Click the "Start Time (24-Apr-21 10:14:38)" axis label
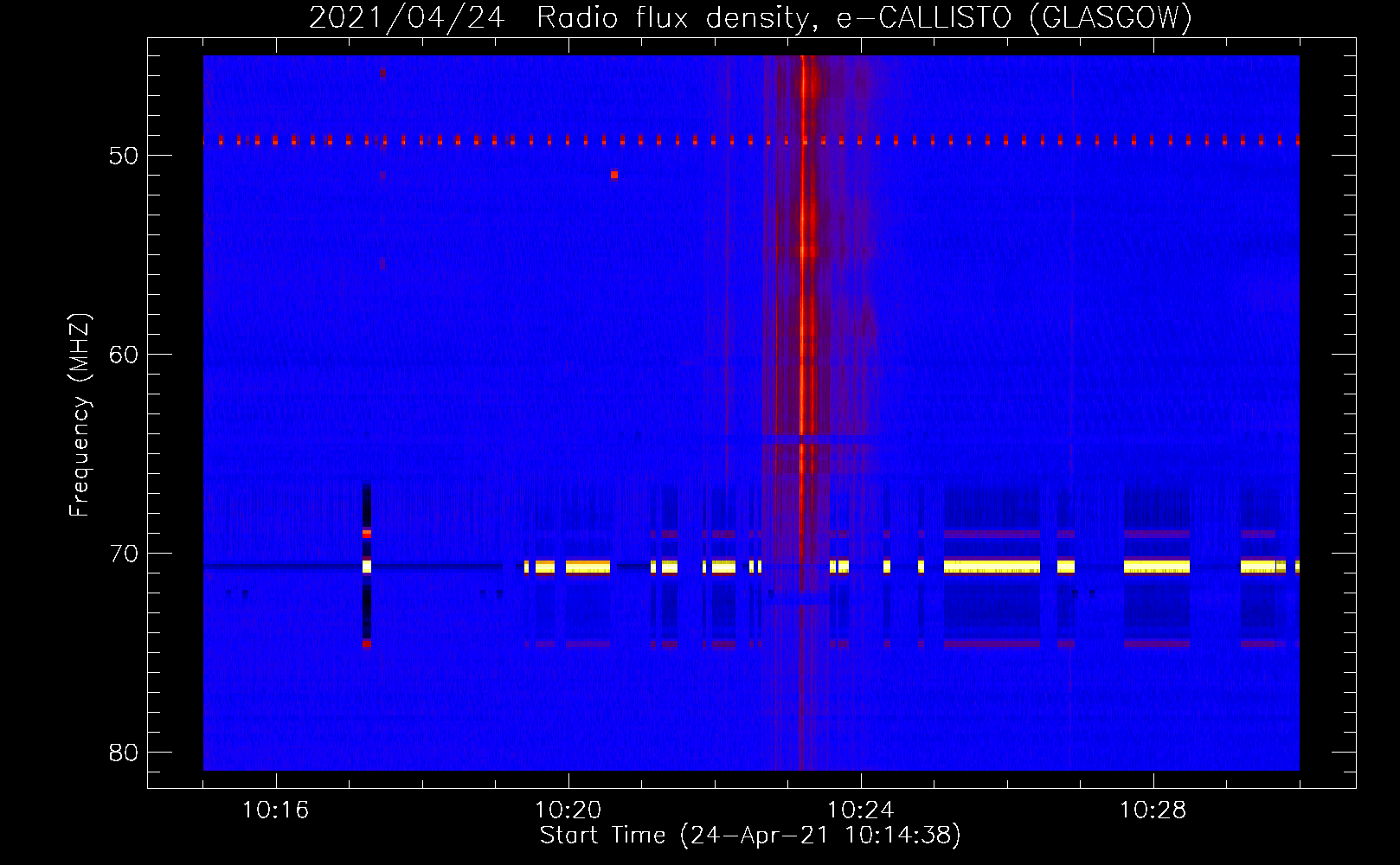This screenshot has height=865, width=1400. pos(750,835)
